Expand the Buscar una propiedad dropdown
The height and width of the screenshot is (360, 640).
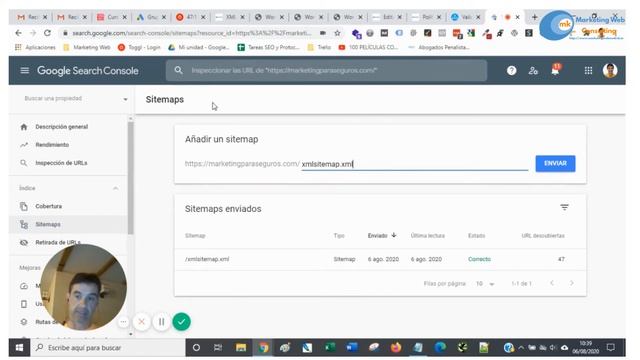[125, 99]
